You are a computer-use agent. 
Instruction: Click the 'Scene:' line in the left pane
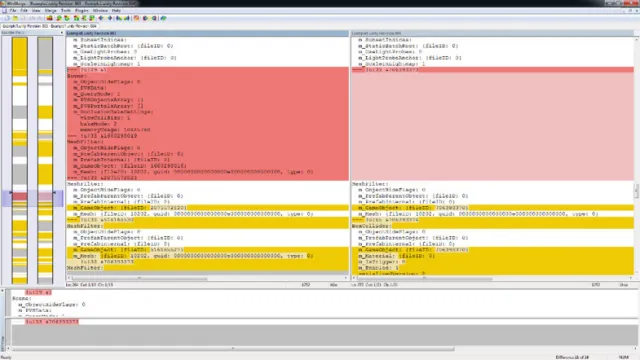coord(77,76)
